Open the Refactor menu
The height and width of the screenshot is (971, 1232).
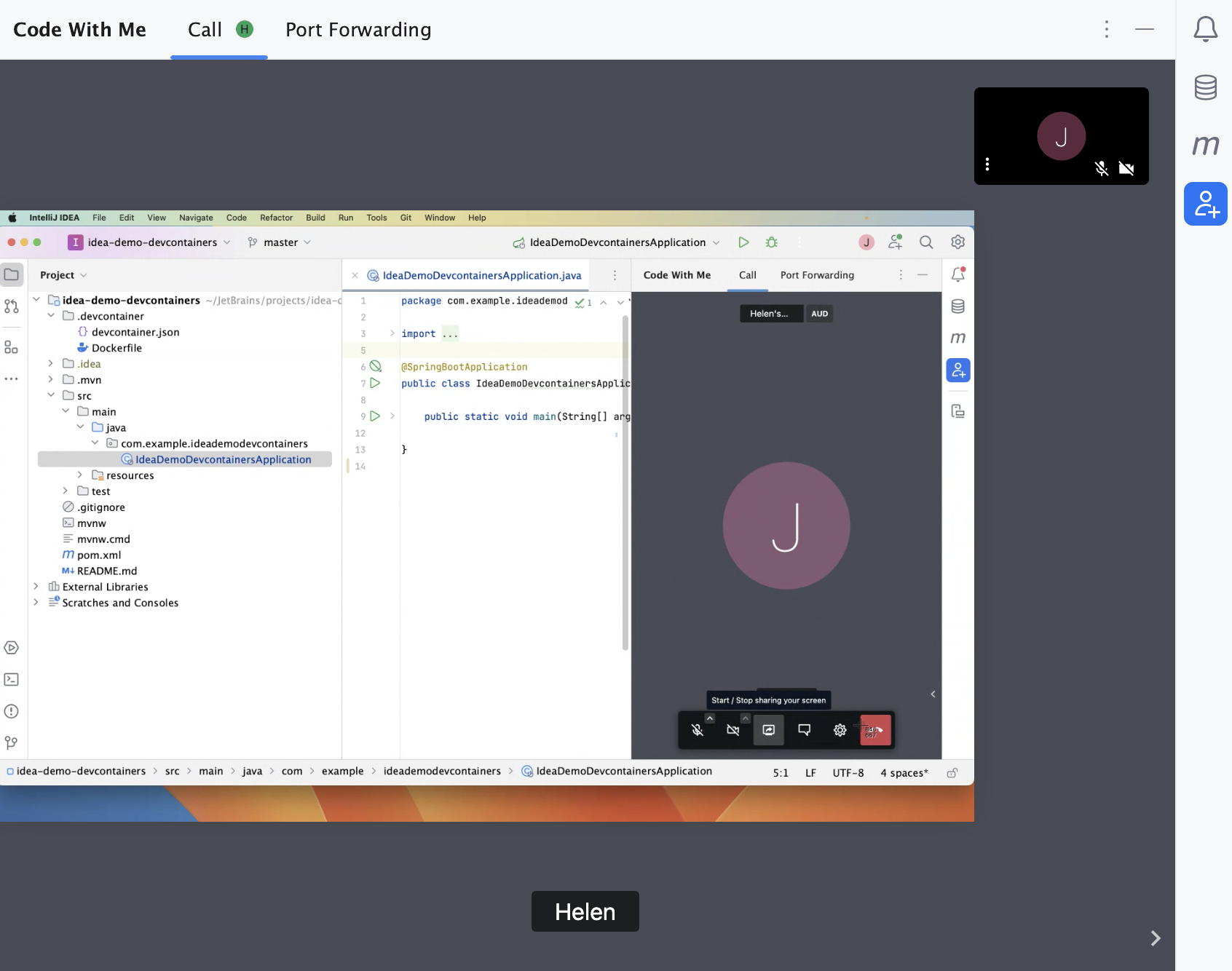tap(276, 218)
